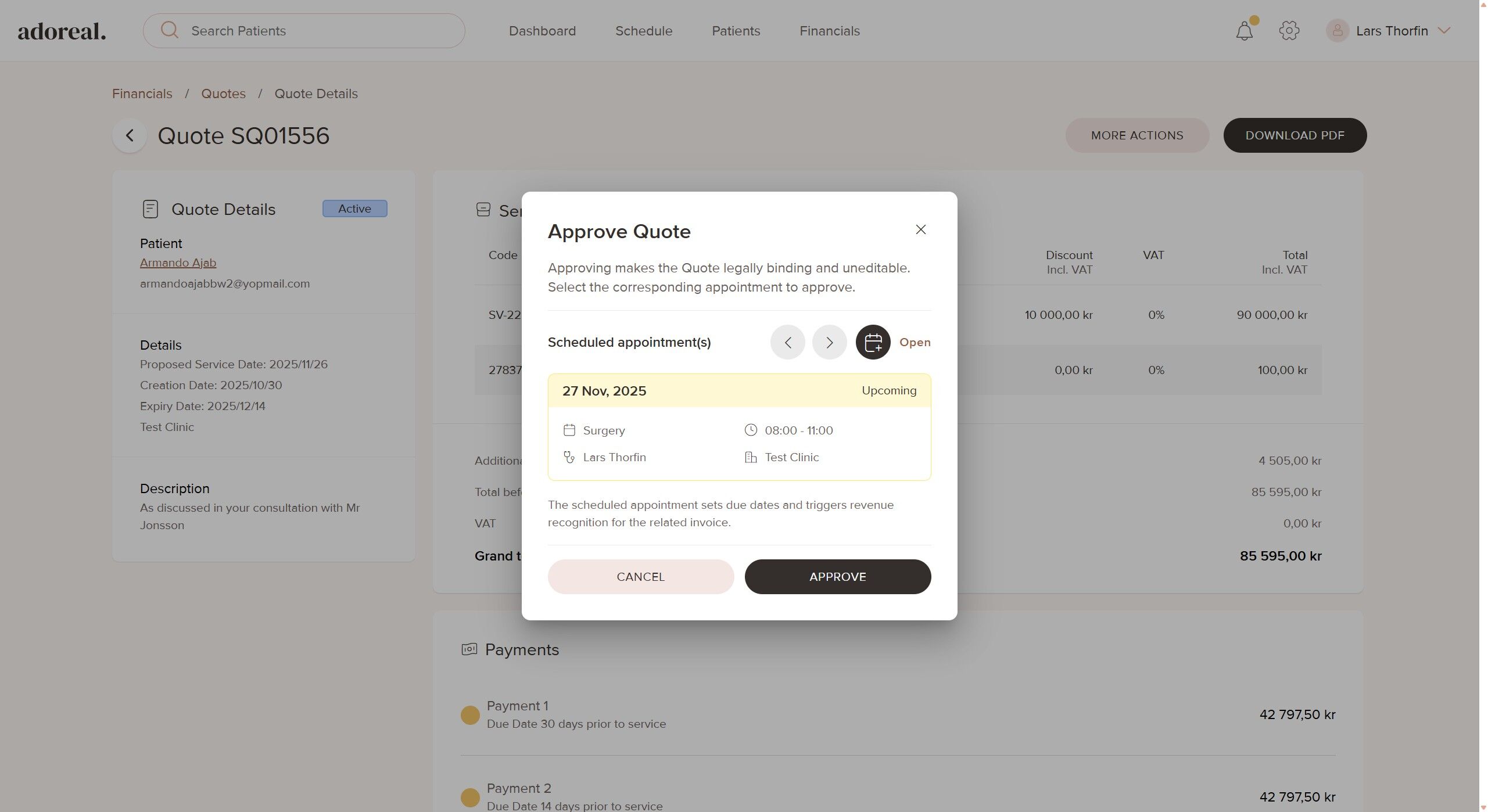Go to the Schedule tab
Image resolution: width=1488 pixels, height=812 pixels.
click(644, 31)
